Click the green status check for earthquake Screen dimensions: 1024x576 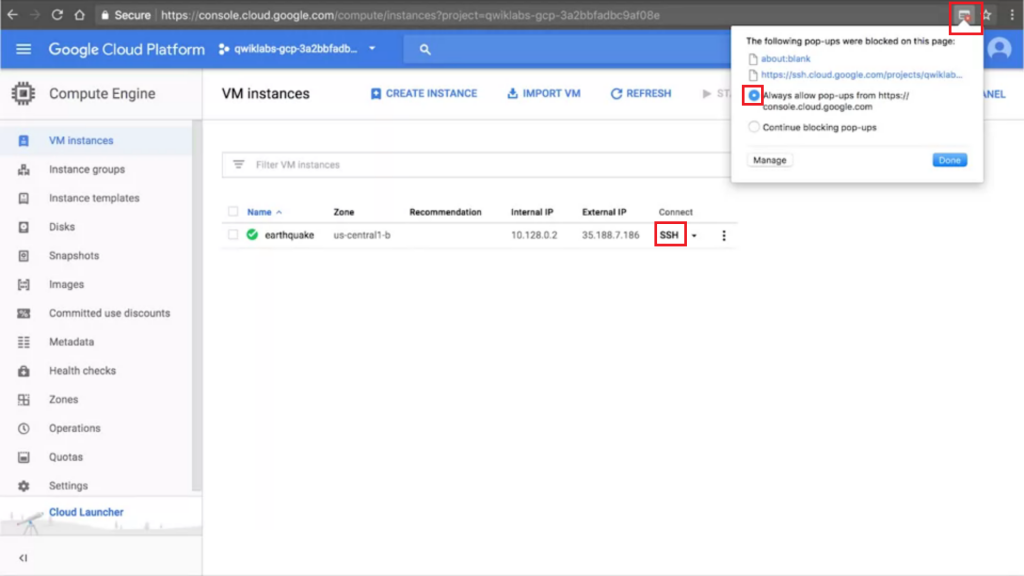point(252,234)
